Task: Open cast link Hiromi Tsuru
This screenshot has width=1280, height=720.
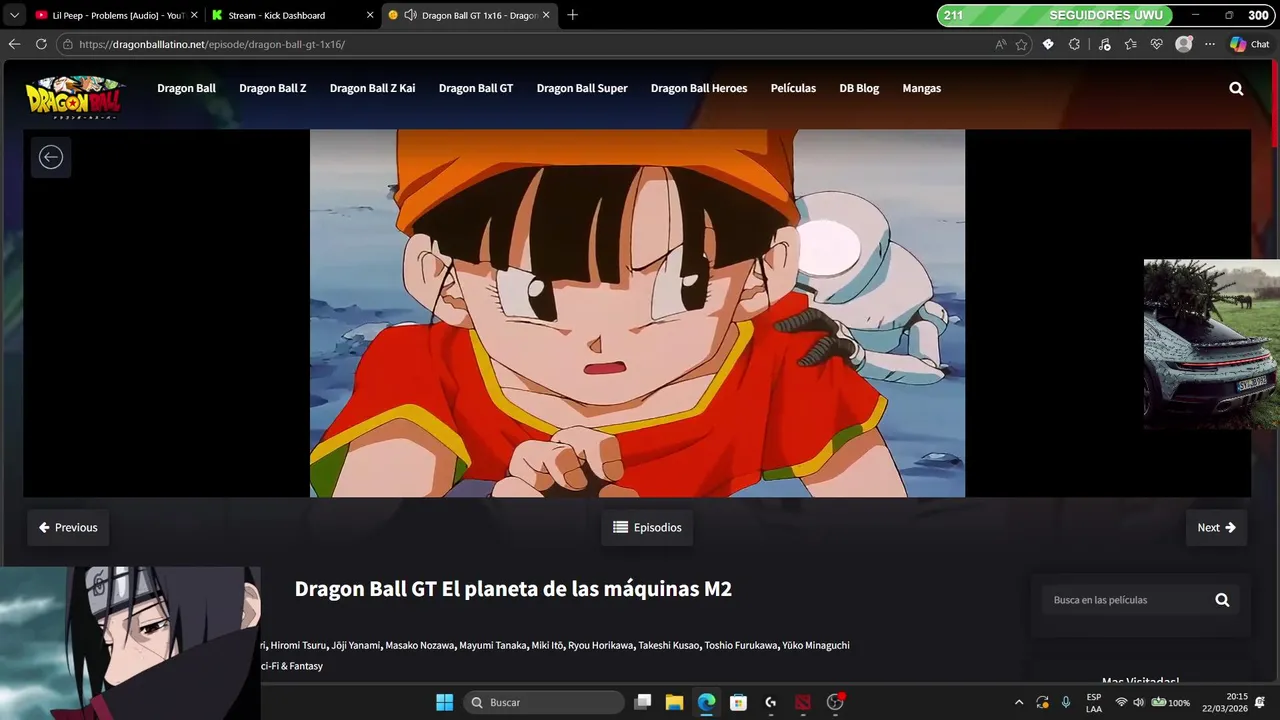Action: pyautogui.click(x=298, y=645)
